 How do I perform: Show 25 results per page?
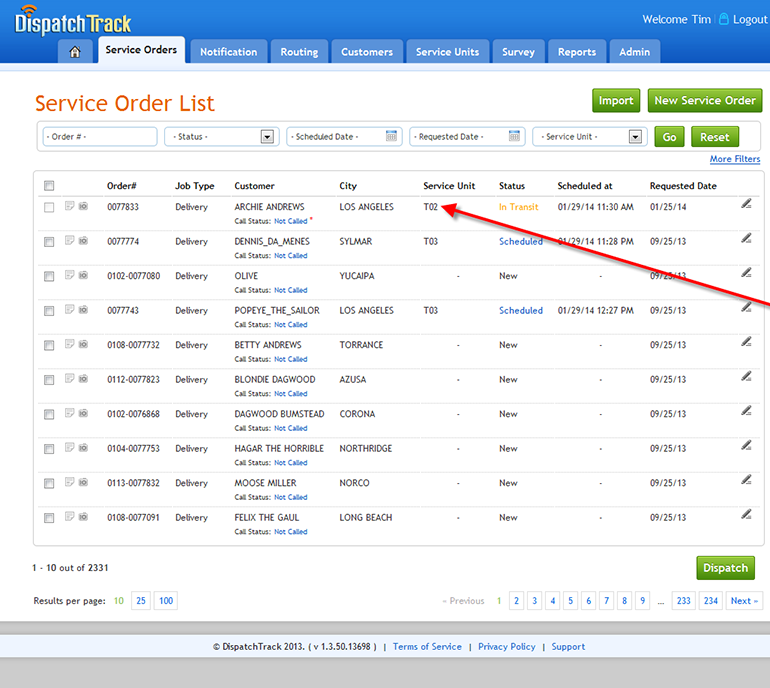click(141, 601)
